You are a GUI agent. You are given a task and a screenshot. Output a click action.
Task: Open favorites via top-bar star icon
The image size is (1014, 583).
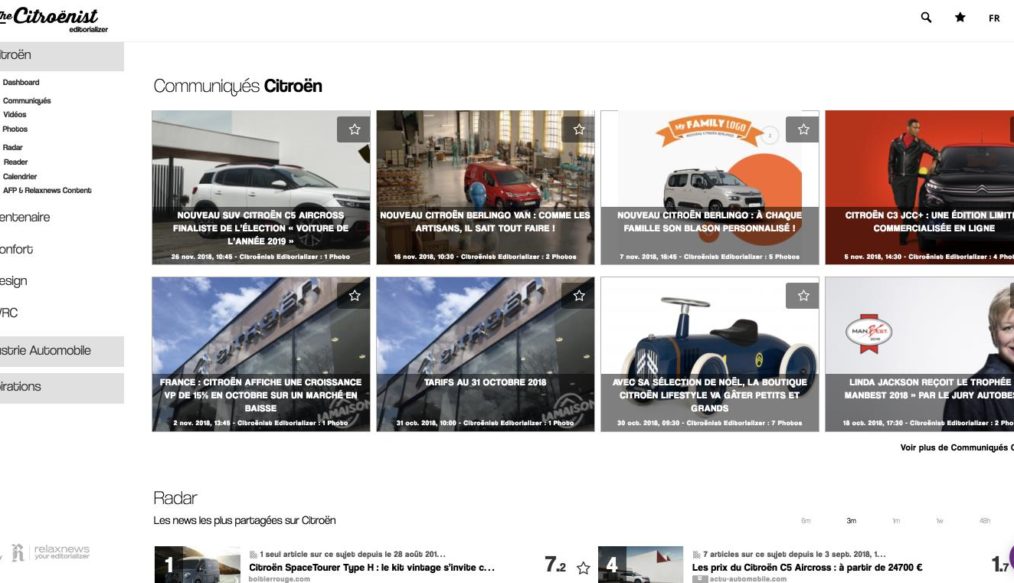click(x=960, y=17)
